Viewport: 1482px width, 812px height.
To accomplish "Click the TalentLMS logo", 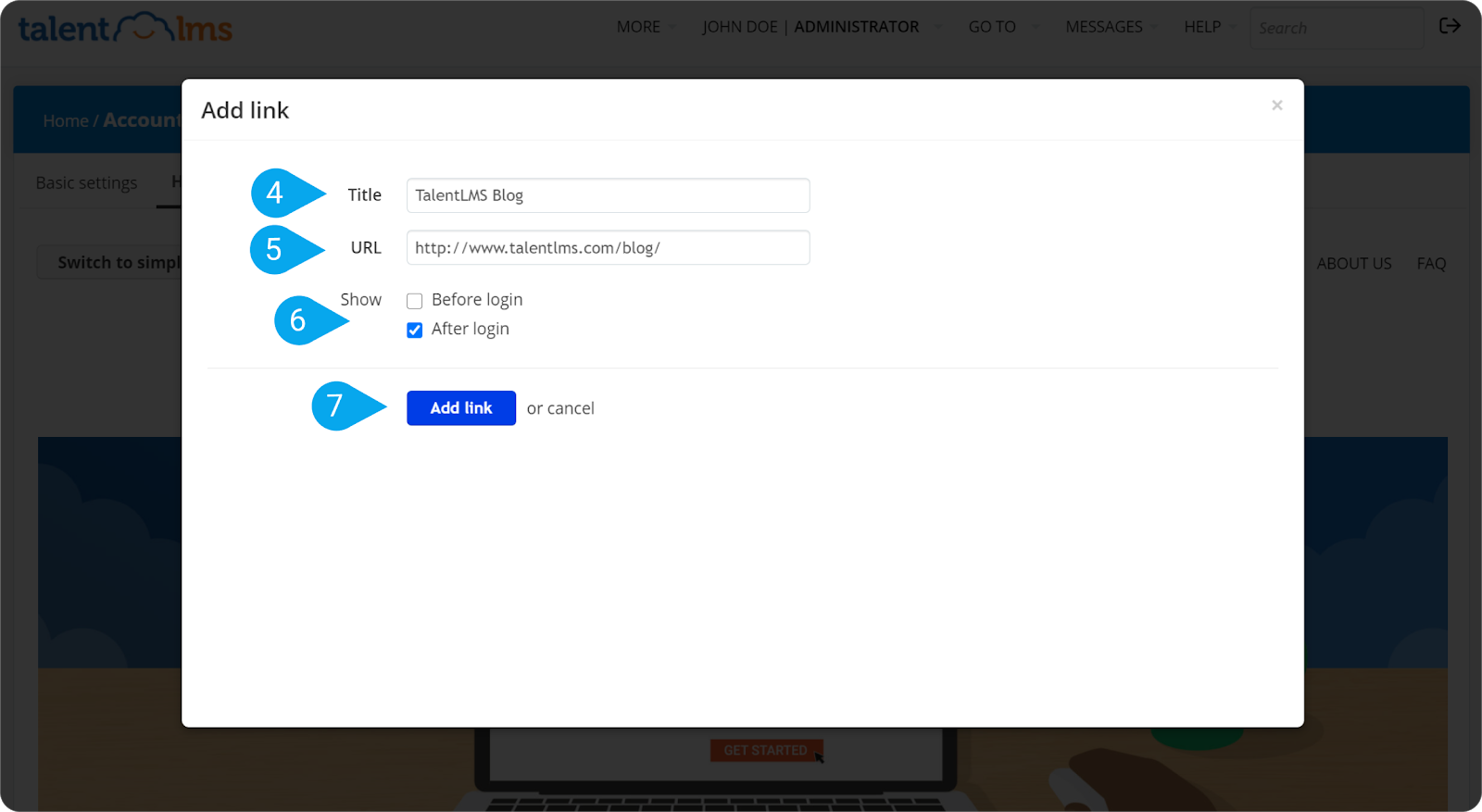I will click(125, 28).
